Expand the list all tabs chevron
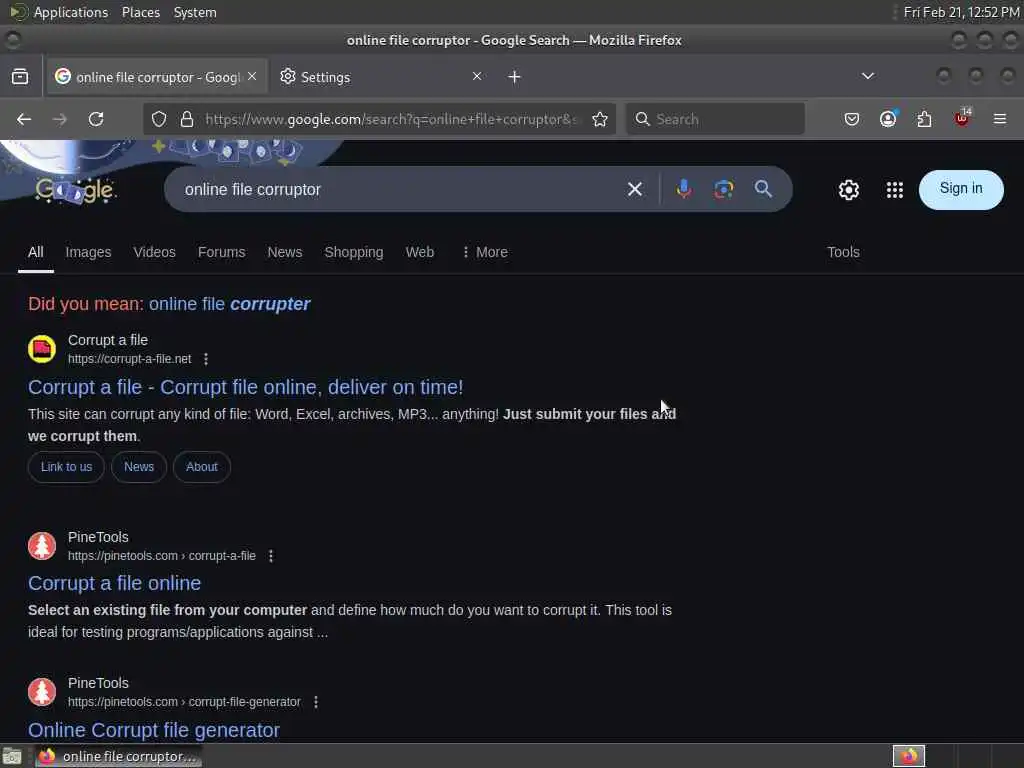1024x768 pixels. pos(867,76)
